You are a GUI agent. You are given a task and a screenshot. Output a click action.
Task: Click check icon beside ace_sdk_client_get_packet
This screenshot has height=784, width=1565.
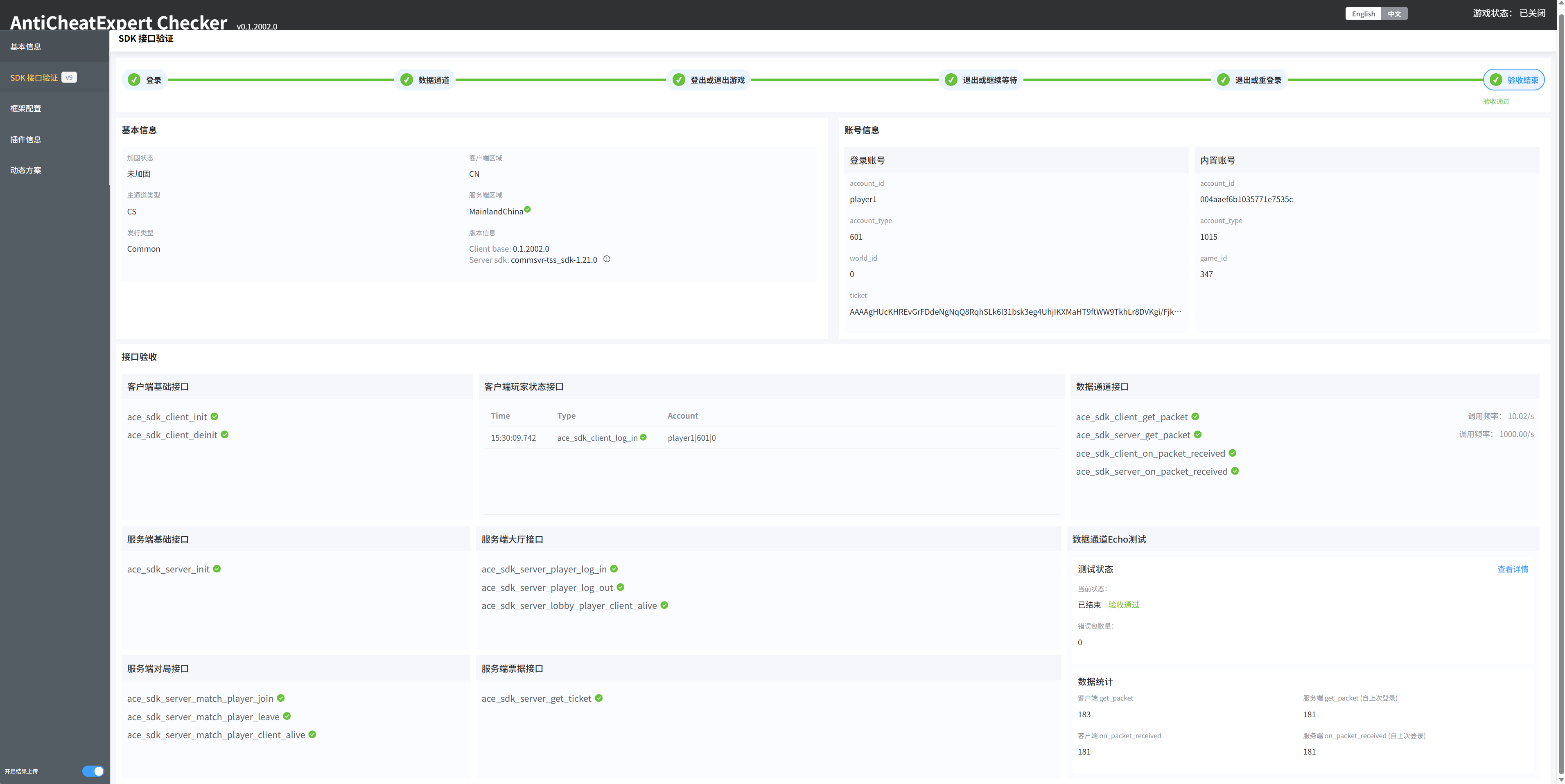[x=1195, y=417]
